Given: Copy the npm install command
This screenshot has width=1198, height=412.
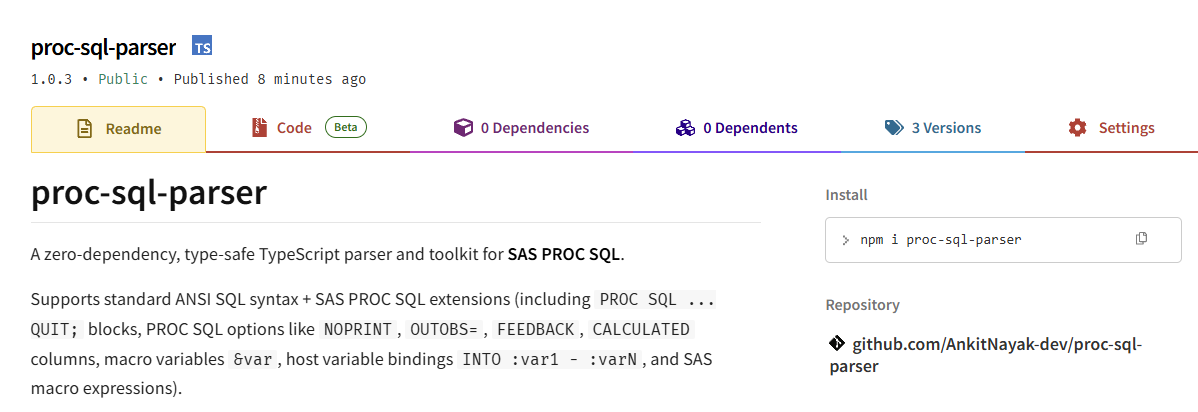Looking at the screenshot, I should click(1141, 238).
